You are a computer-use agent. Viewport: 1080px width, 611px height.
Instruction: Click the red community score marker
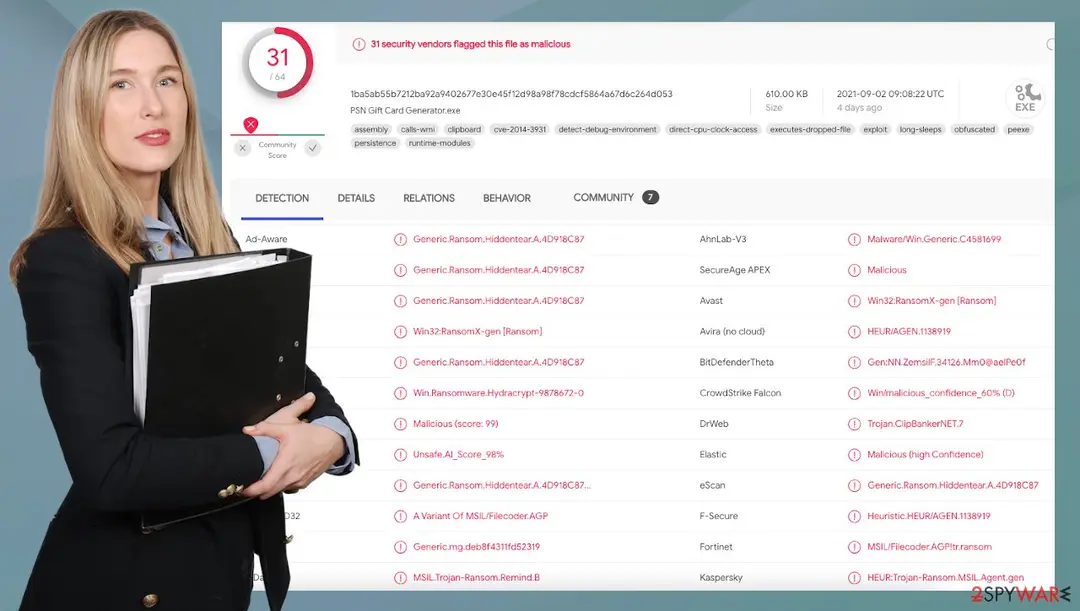point(251,125)
